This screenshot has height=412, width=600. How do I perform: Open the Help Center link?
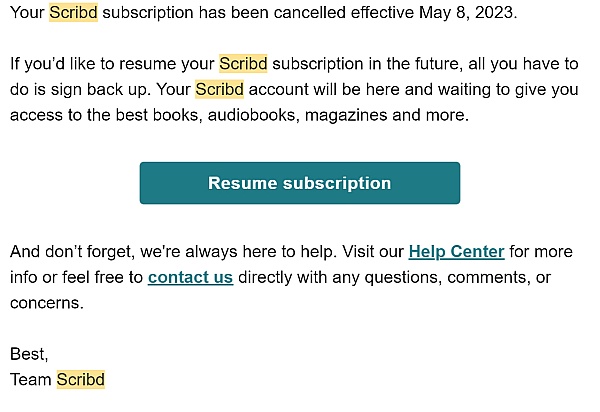tap(456, 252)
